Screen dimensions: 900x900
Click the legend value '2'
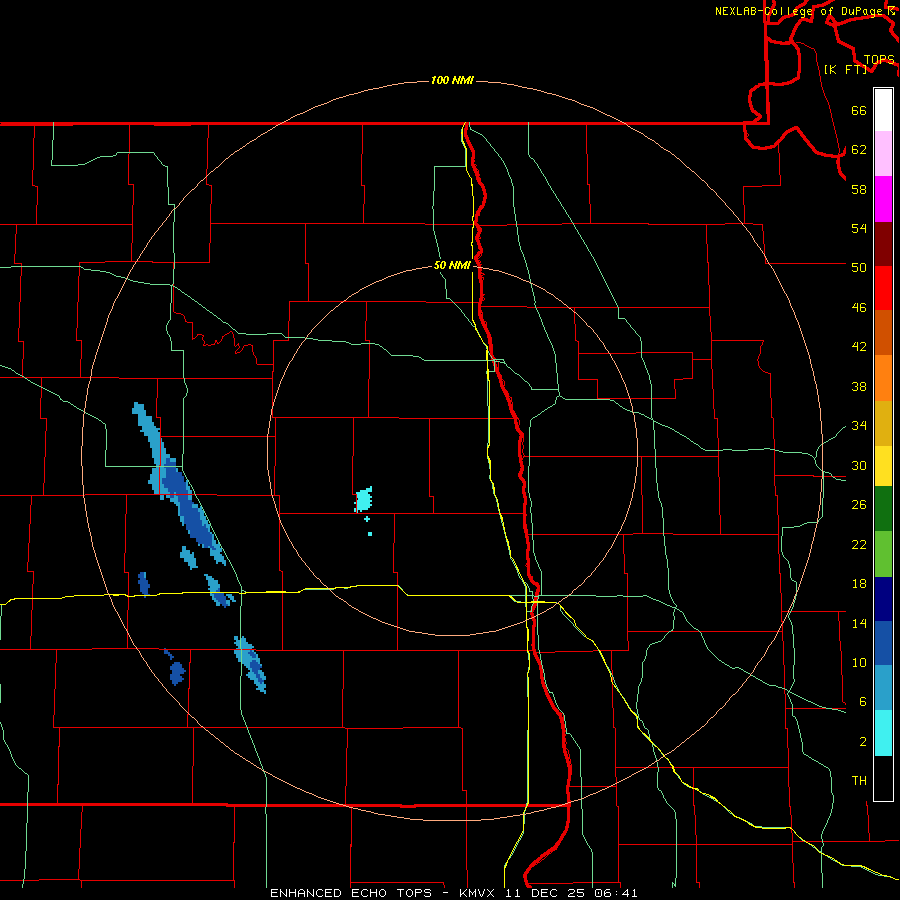click(863, 742)
